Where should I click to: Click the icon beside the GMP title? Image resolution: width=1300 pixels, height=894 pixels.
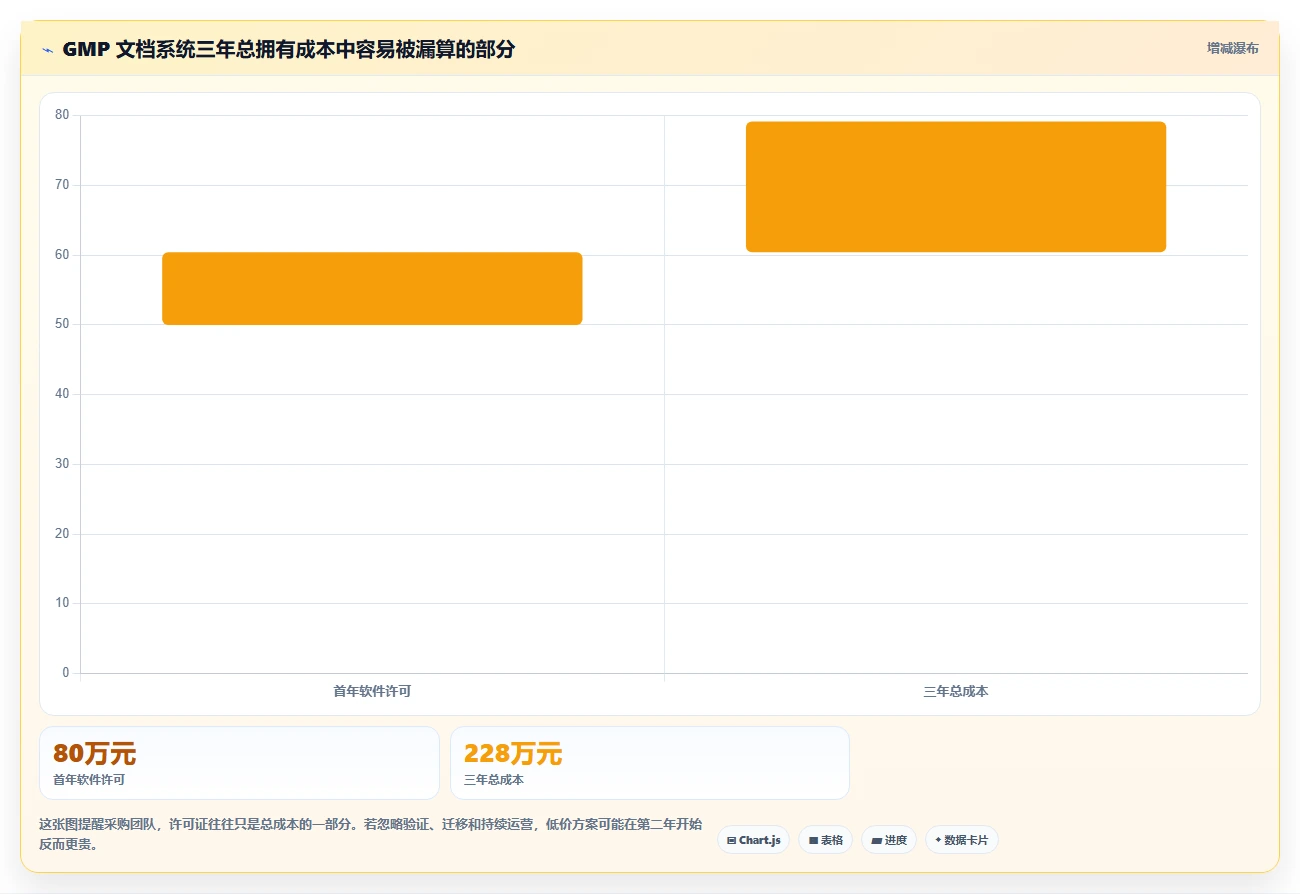pos(47,50)
